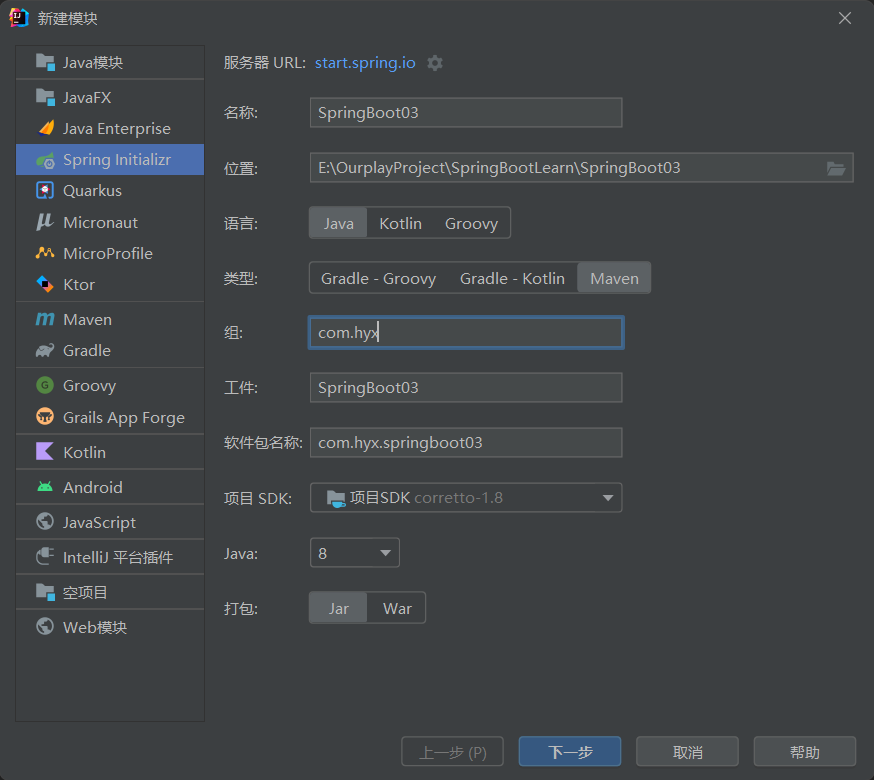Select JavaScript in the sidebar

point(110,522)
